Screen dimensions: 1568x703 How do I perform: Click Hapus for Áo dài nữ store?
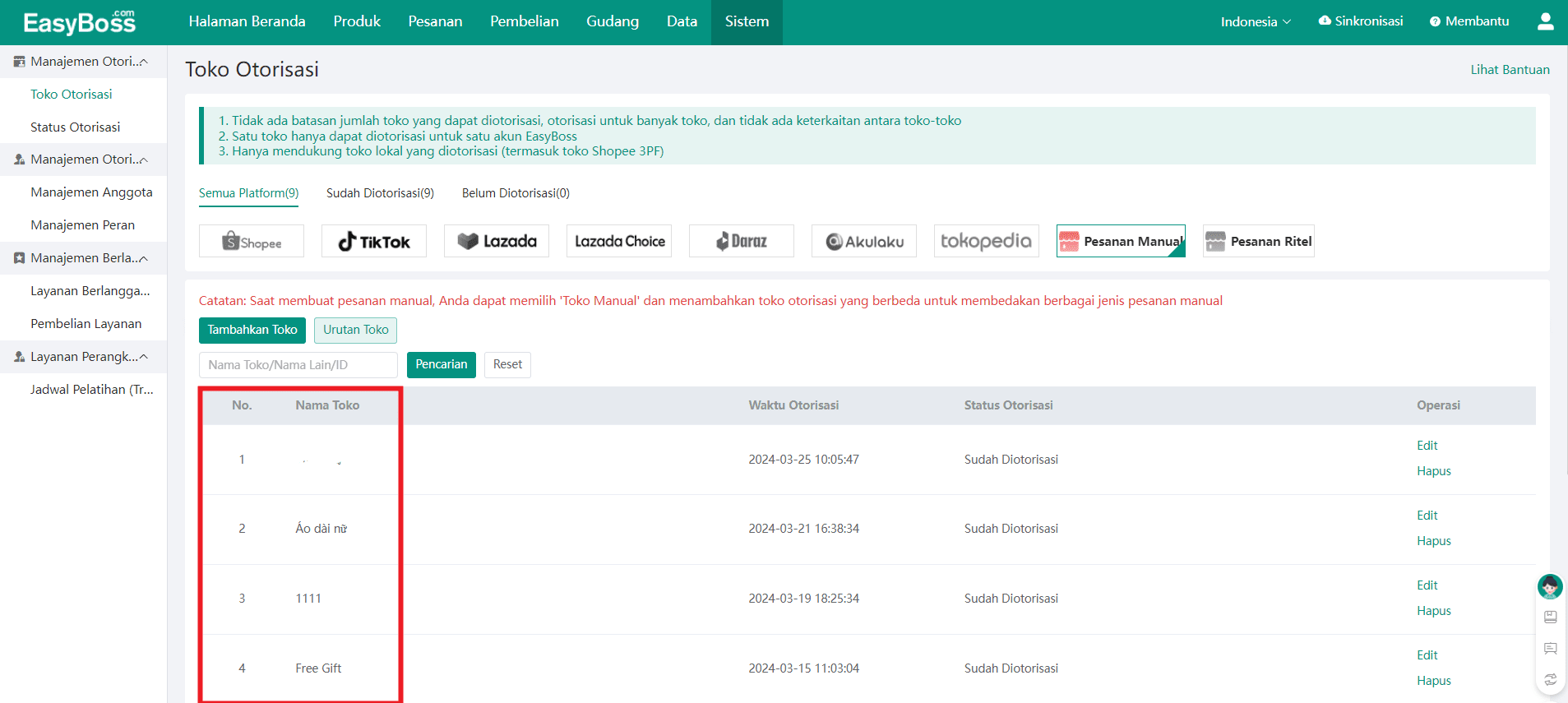tap(1433, 541)
